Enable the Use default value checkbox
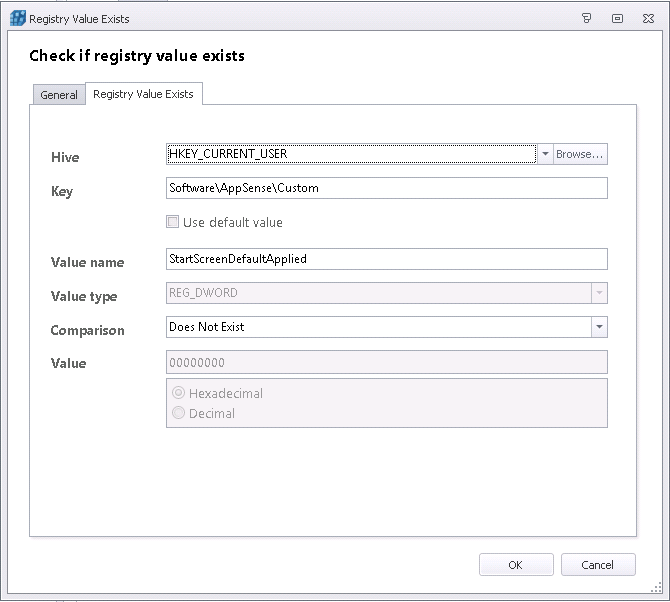Screen dimensions: 670x602 (173, 222)
